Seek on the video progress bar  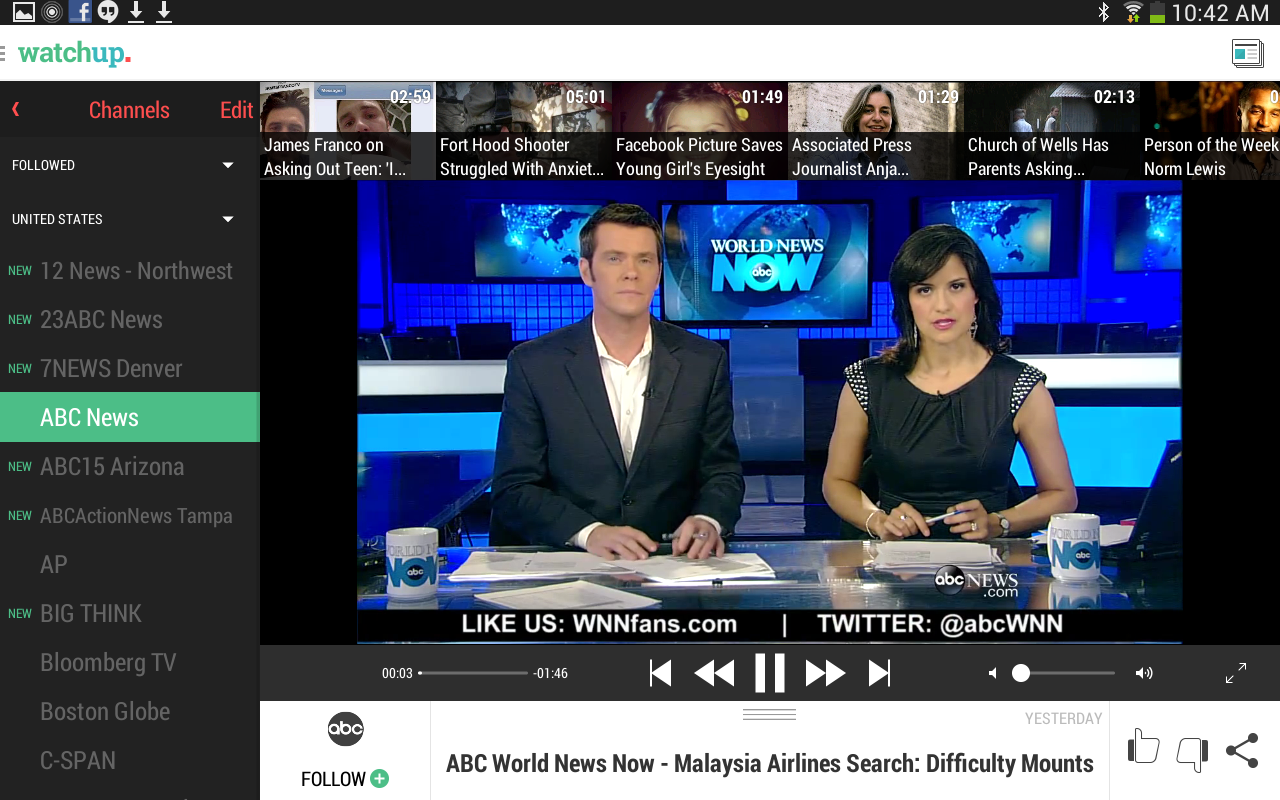(x=473, y=673)
